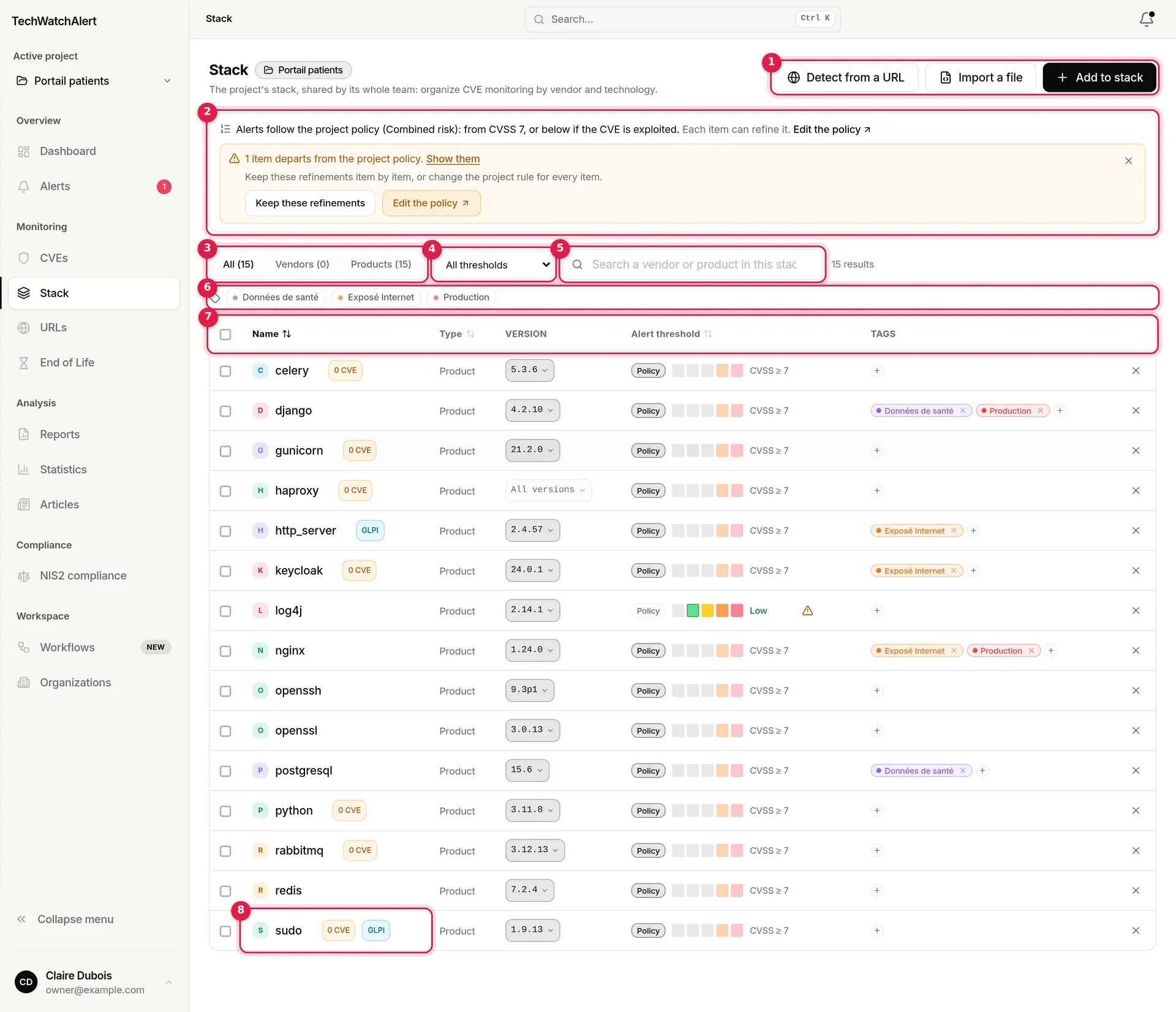Add a tag to the haproxy row
1176x1012 pixels.
click(877, 490)
